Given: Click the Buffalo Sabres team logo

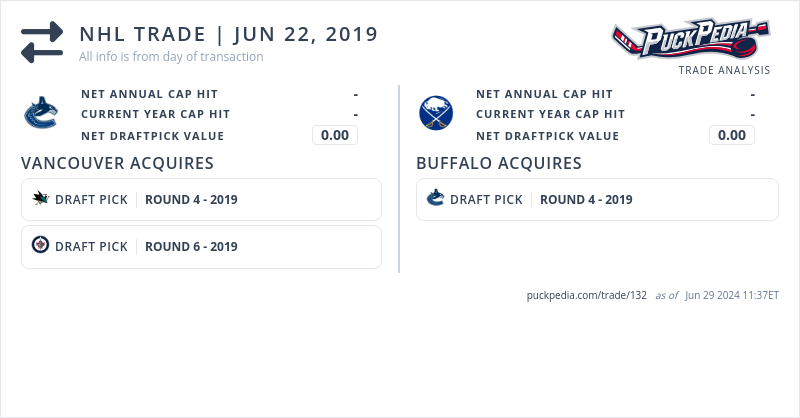Looking at the screenshot, I should pyautogui.click(x=436, y=114).
